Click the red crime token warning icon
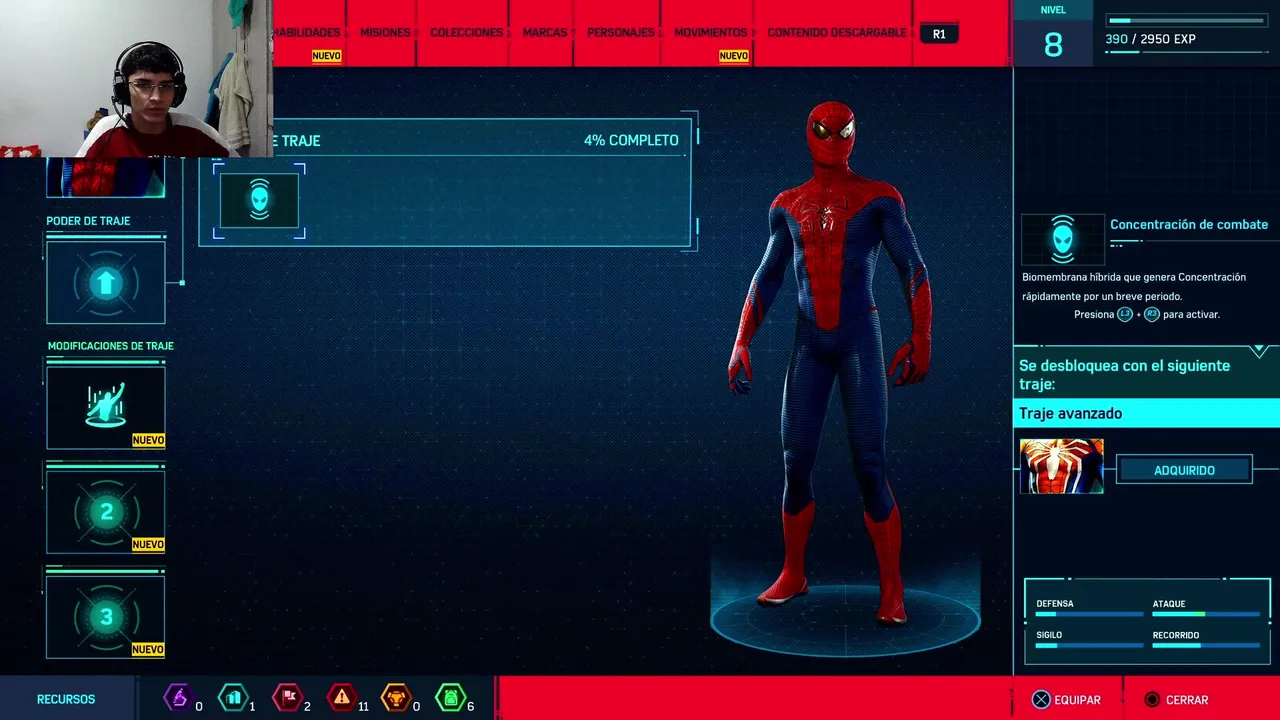 (342, 697)
